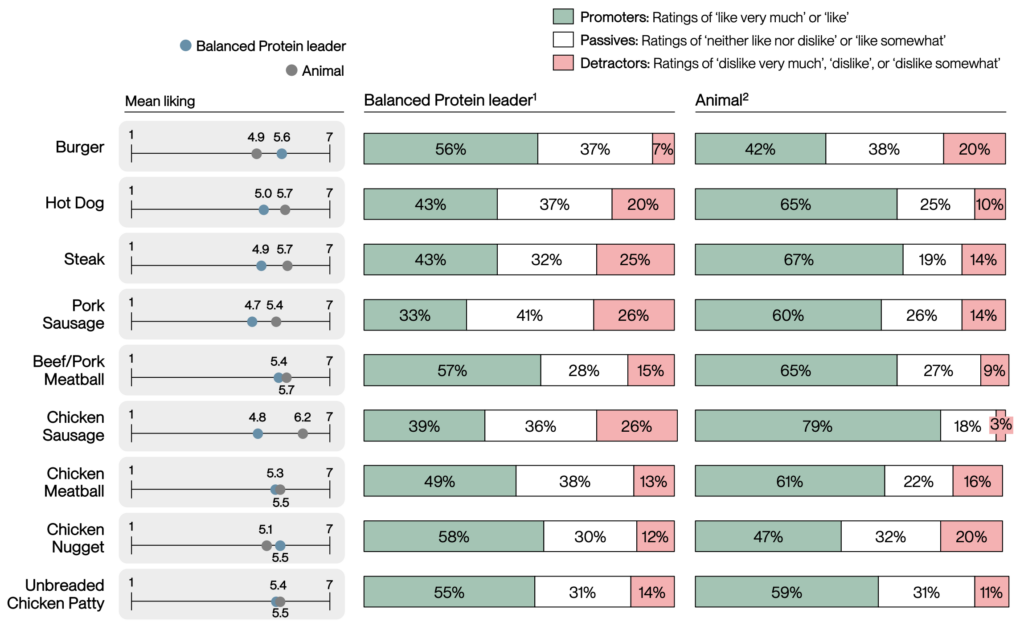The height and width of the screenshot is (630, 1024).
Task: Click the 56% Burger promoters bar segment
Action: point(451,149)
